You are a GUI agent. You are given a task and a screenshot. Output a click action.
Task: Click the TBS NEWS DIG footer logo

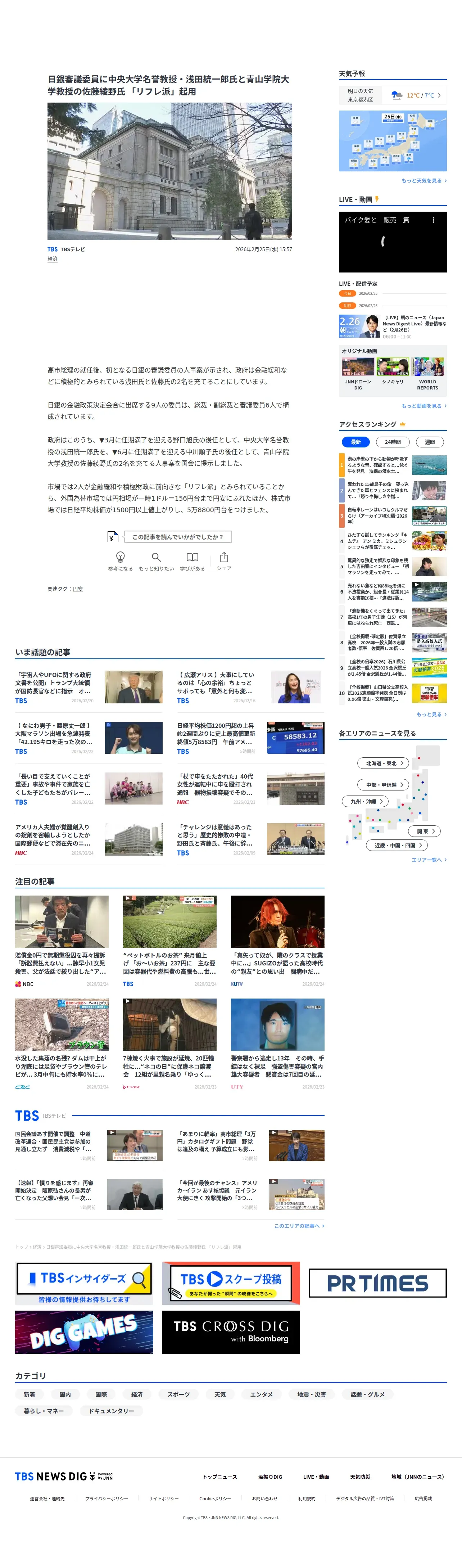64,1476
